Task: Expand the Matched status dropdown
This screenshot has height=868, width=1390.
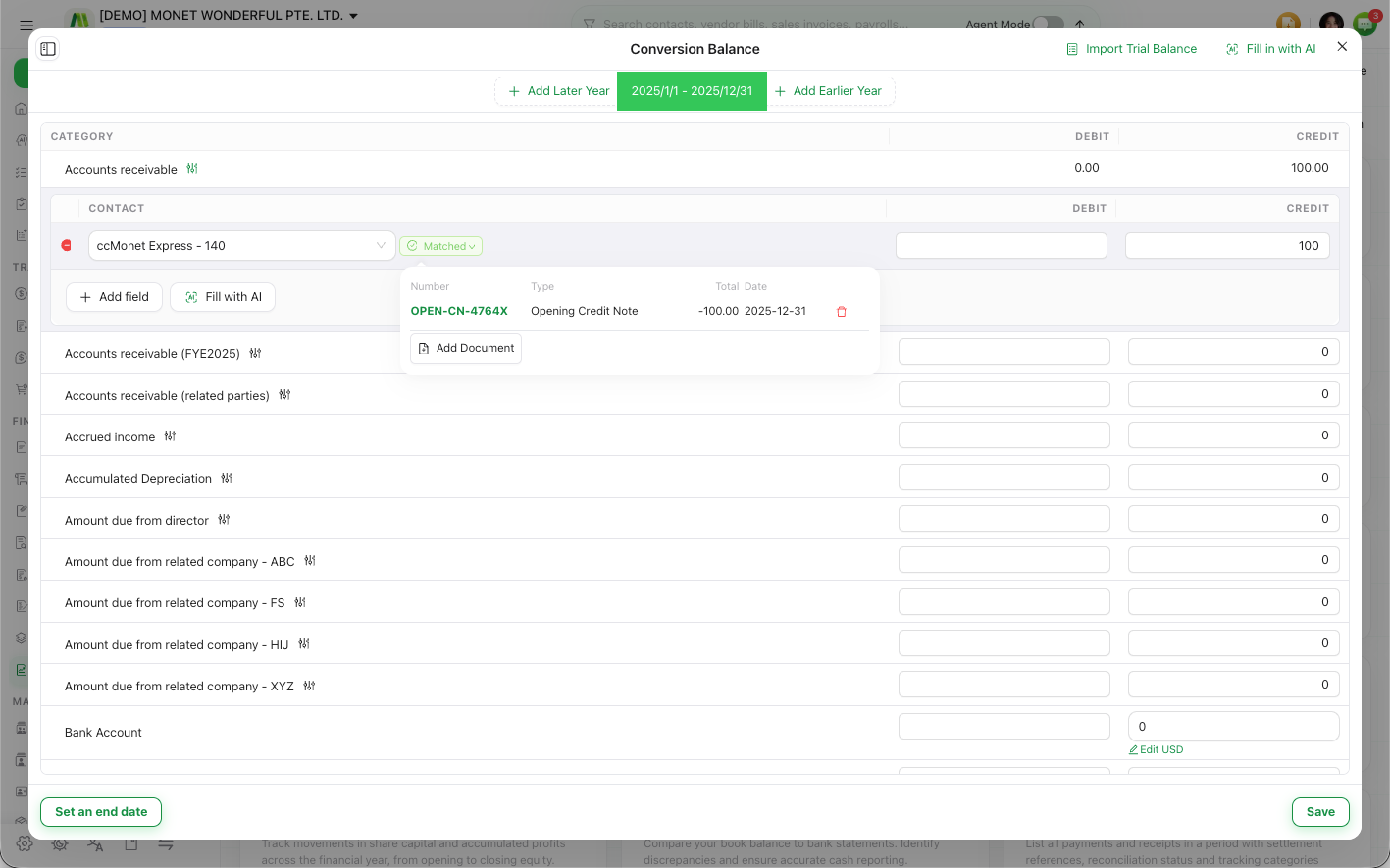Action: [440, 246]
